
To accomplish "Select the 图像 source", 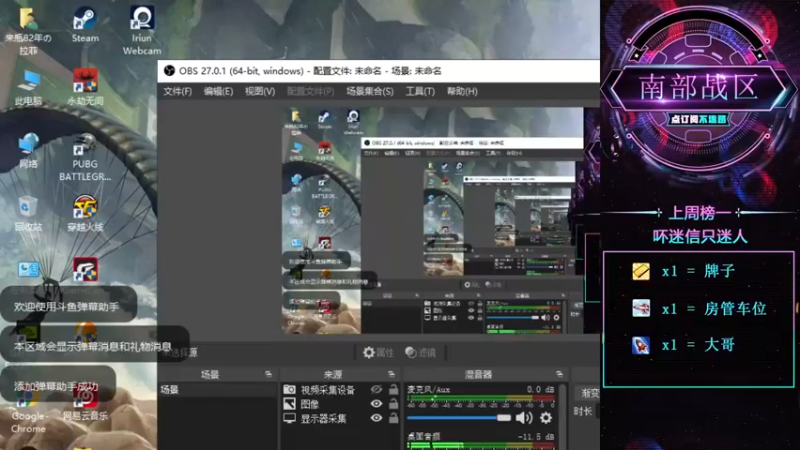I will [x=310, y=404].
